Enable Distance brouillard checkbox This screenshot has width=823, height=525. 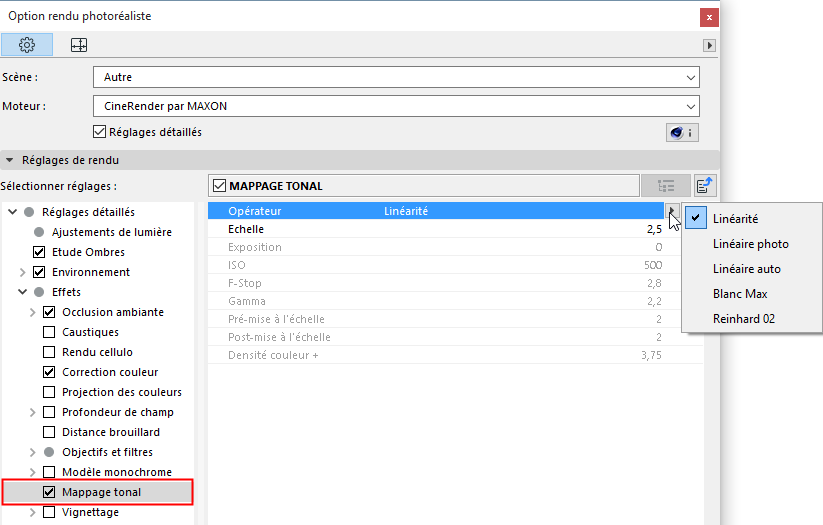(49, 432)
